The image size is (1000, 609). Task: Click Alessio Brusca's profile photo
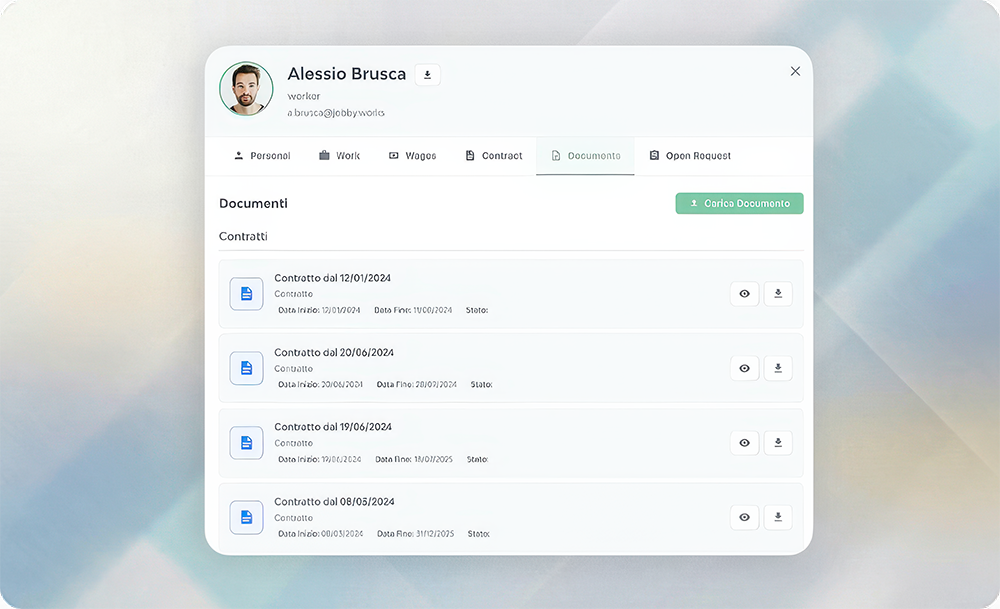point(246,89)
